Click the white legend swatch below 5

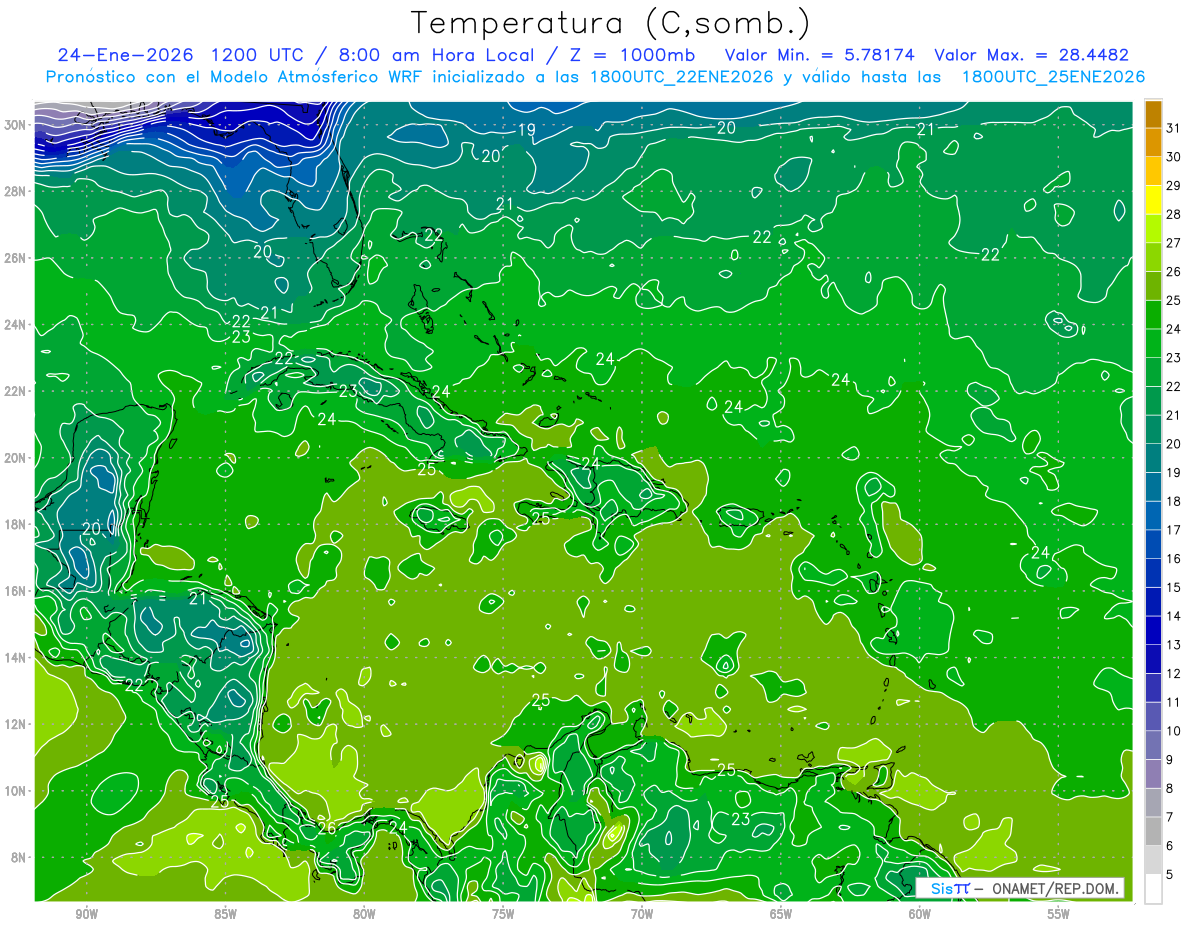pyautogui.click(x=1153, y=889)
